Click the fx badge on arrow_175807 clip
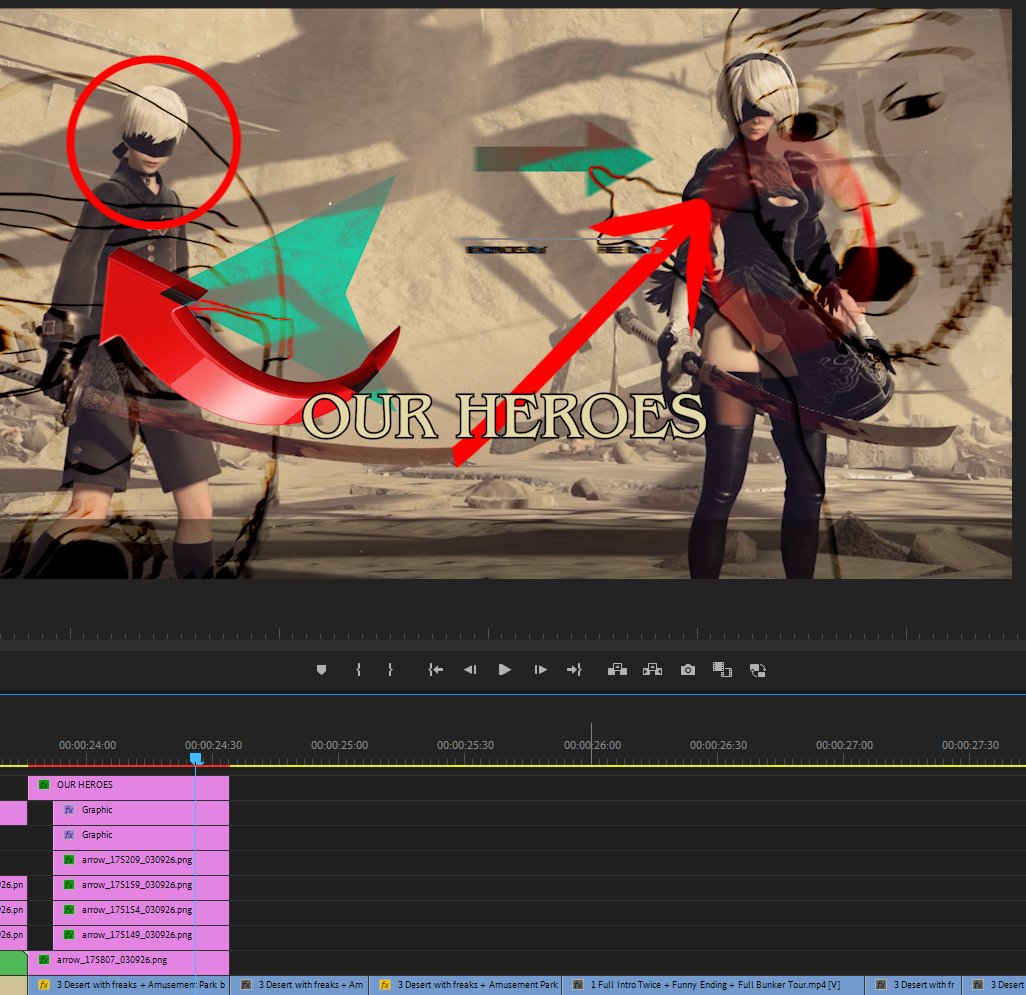The image size is (1026, 995). coord(44,960)
